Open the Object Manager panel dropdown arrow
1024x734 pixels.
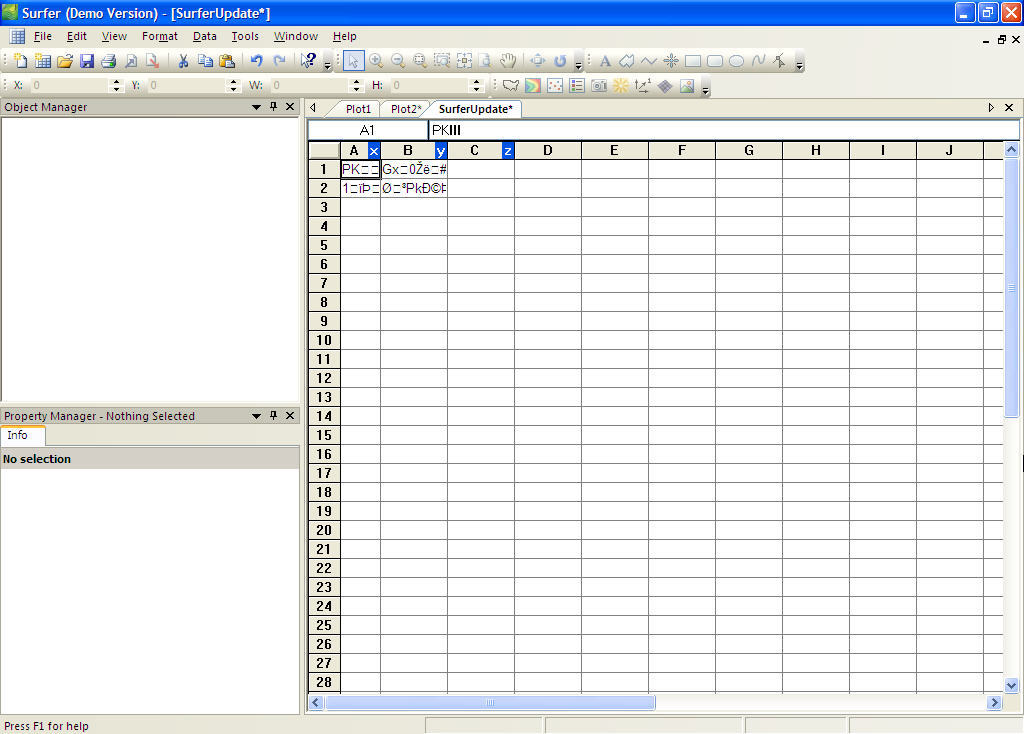[256, 107]
